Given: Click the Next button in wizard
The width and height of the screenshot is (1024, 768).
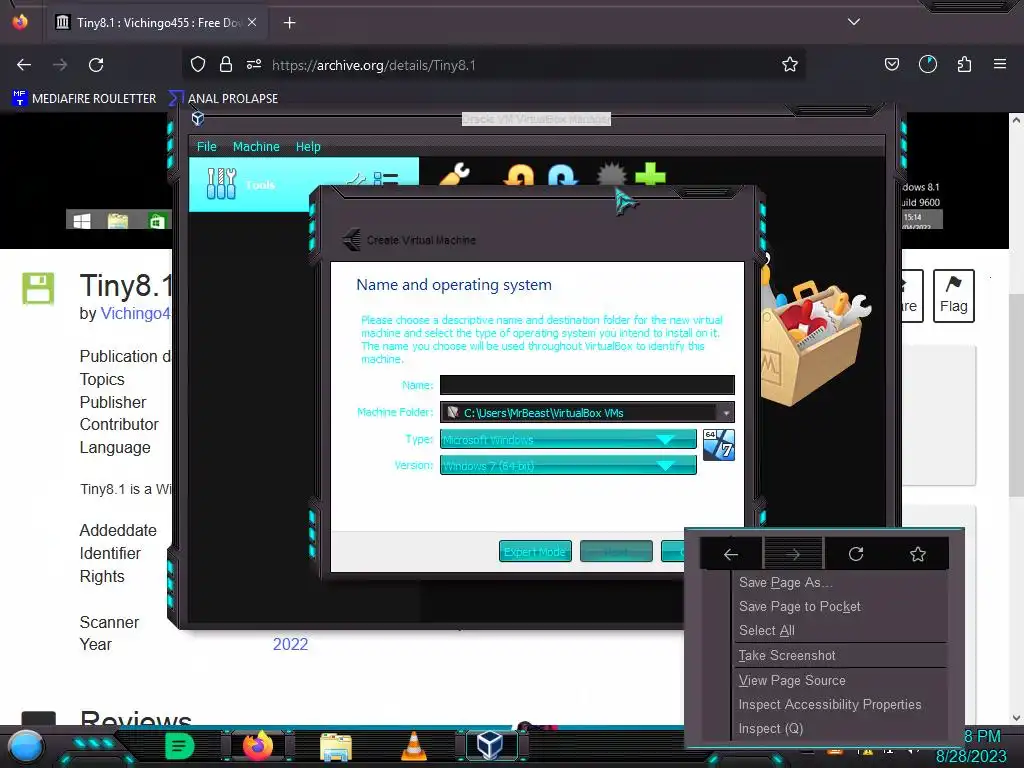Looking at the screenshot, I should (616, 551).
